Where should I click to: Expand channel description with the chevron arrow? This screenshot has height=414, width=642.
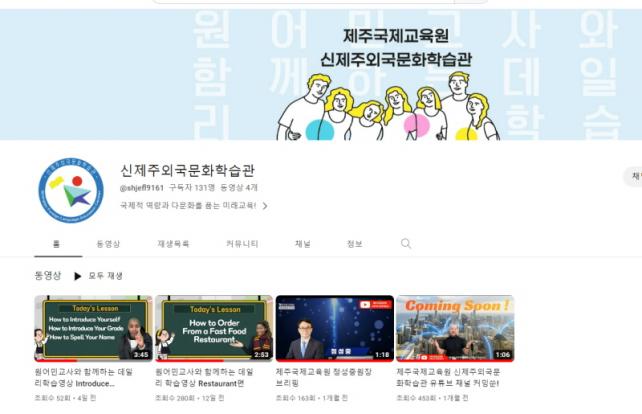click(265, 206)
